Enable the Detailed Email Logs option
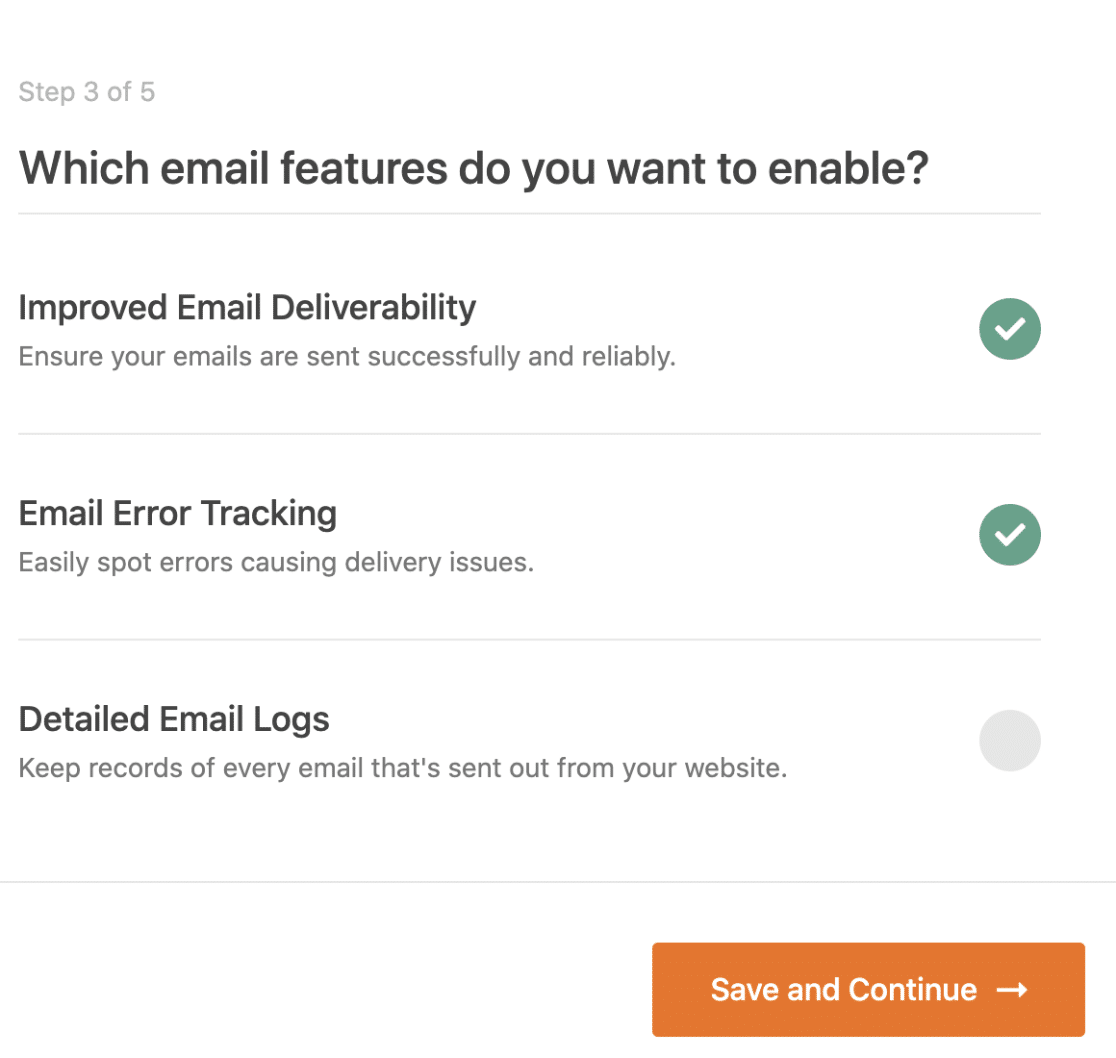 pos(1009,741)
